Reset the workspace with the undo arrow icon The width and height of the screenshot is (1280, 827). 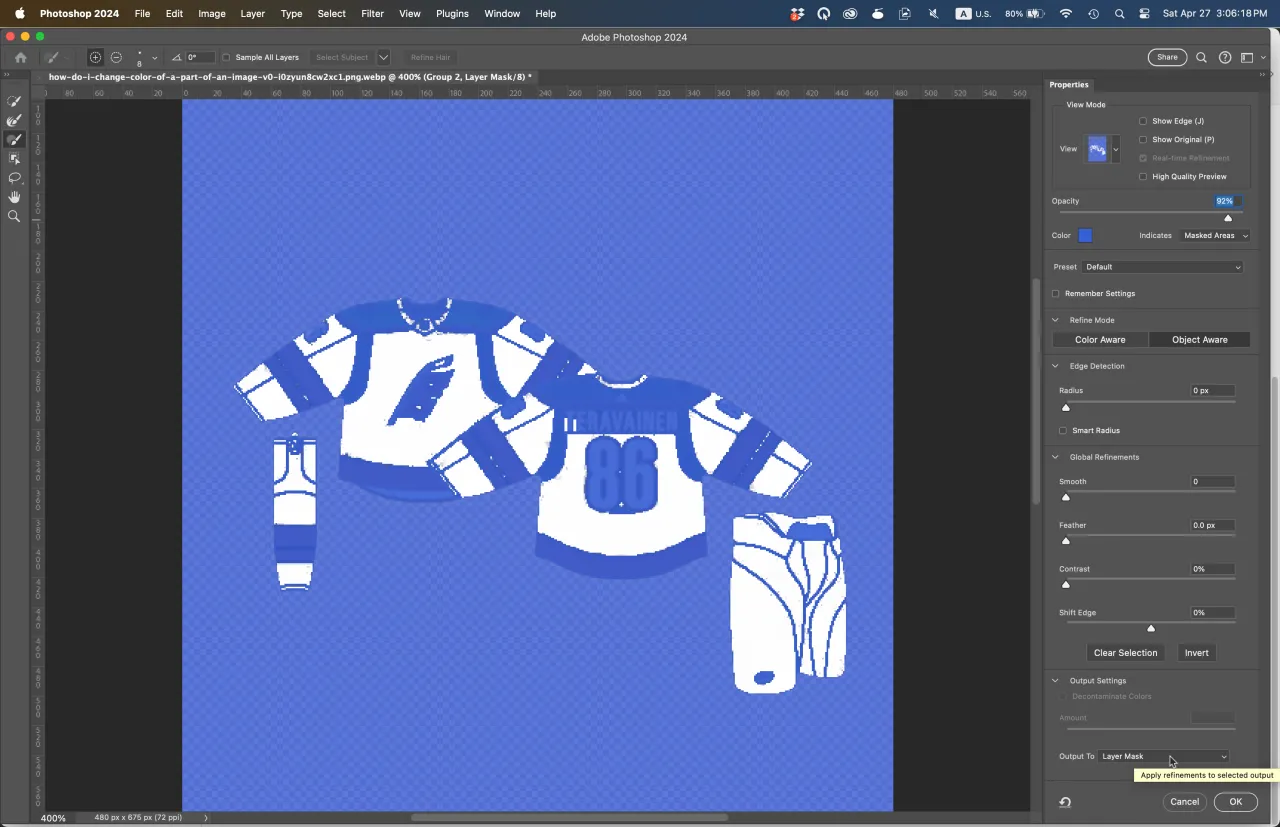point(1065,802)
